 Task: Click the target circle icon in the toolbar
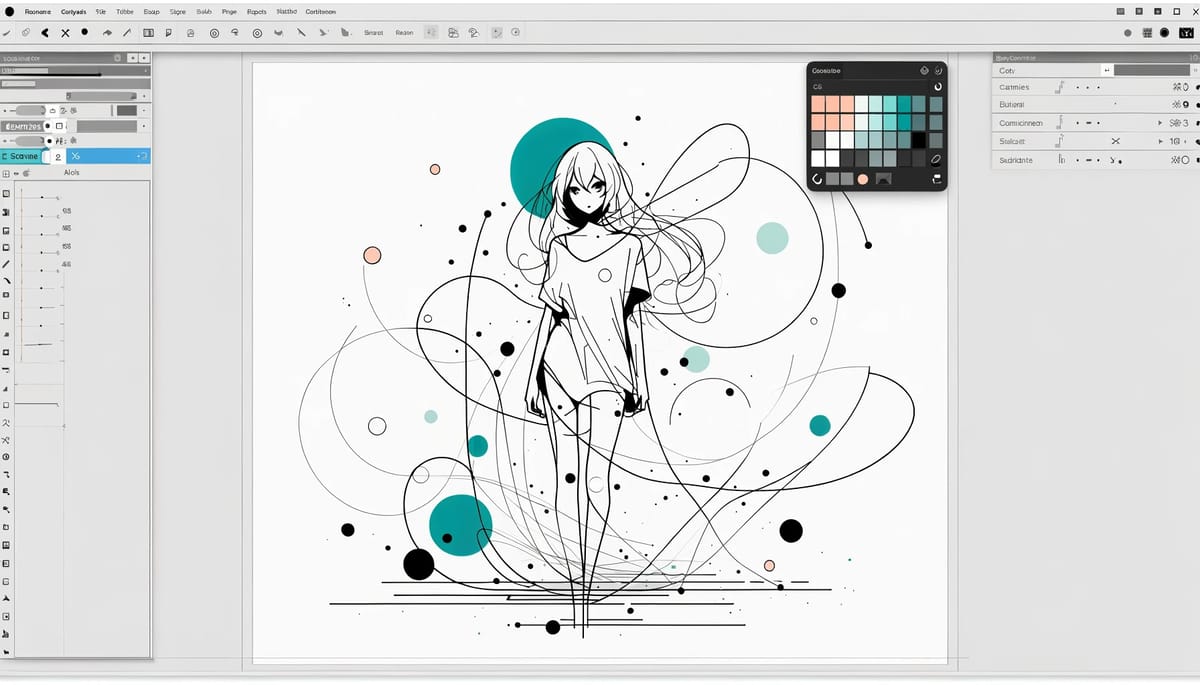point(212,32)
